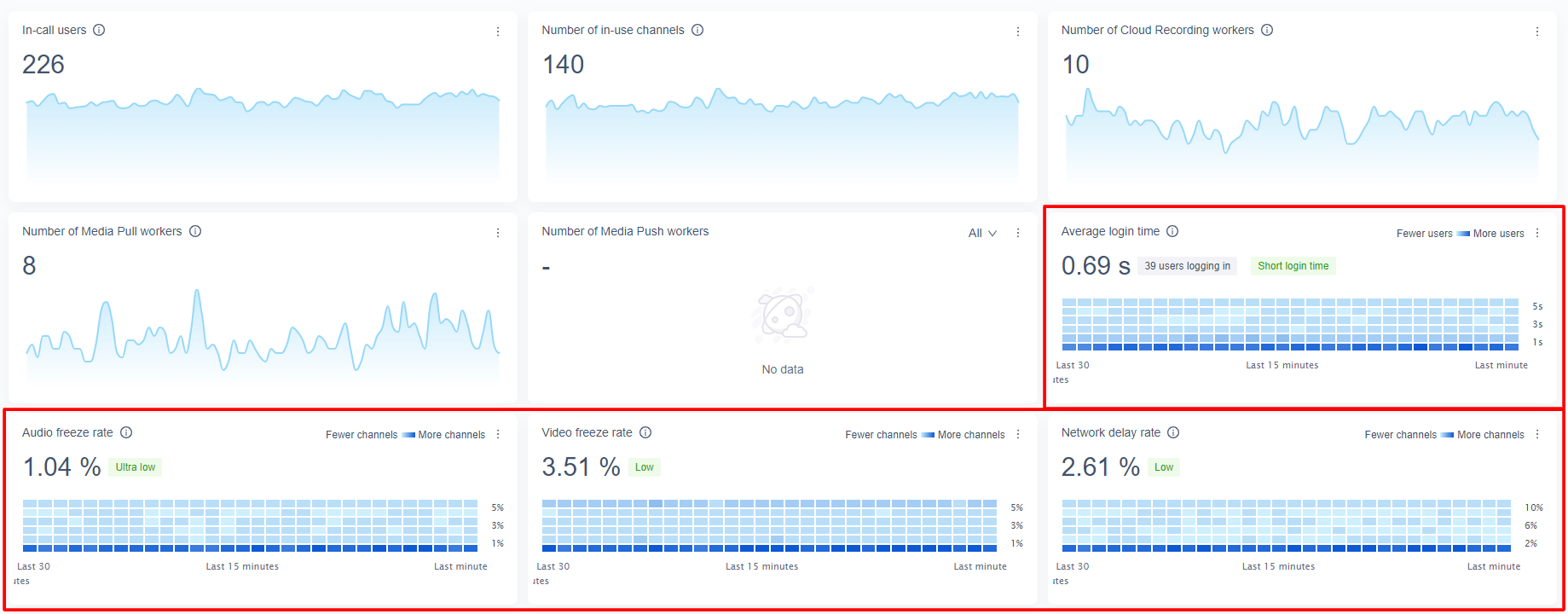Click the 'Average login time' card title

pyautogui.click(x=1110, y=231)
